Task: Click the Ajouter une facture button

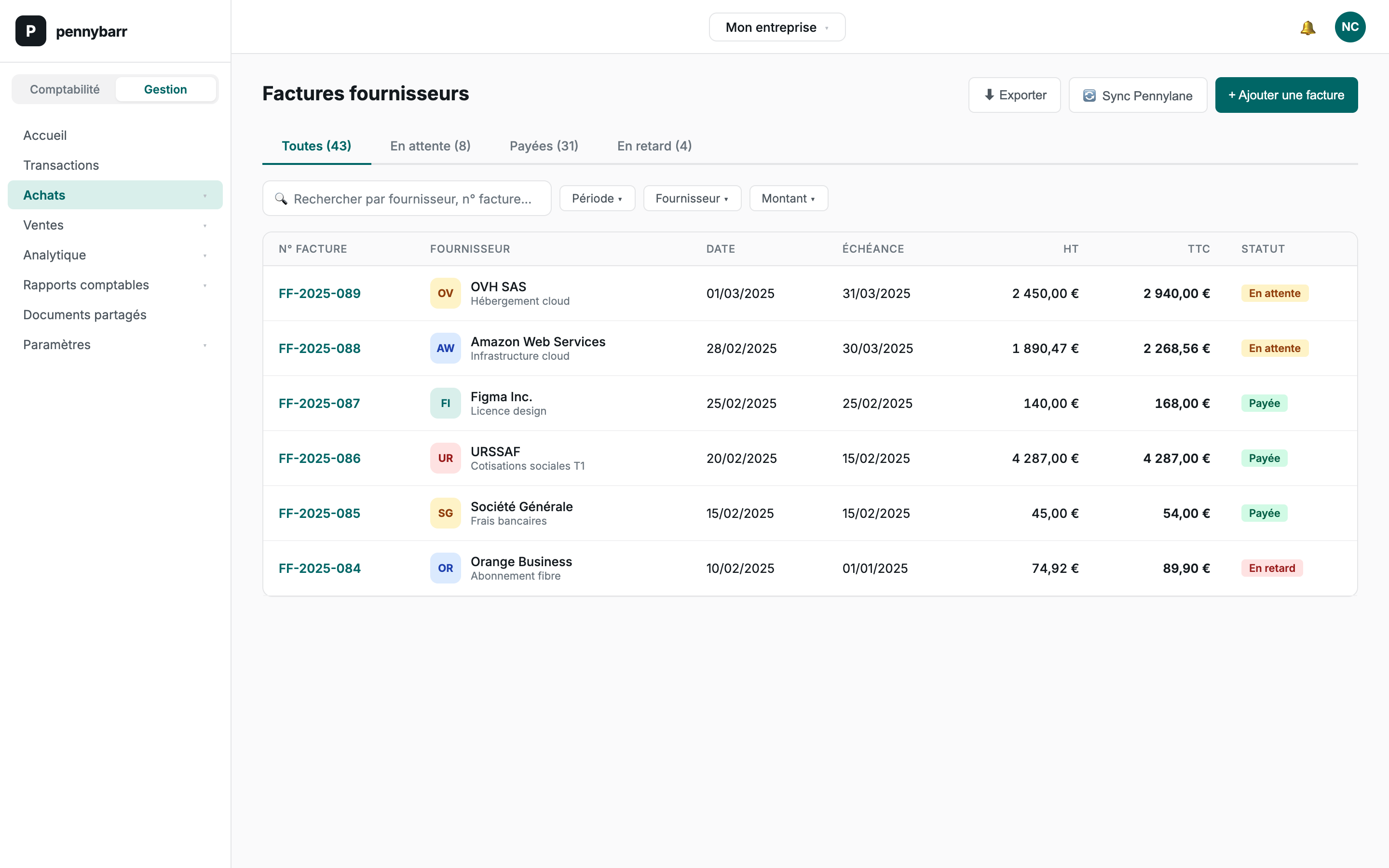Action: pyautogui.click(x=1286, y=95)
